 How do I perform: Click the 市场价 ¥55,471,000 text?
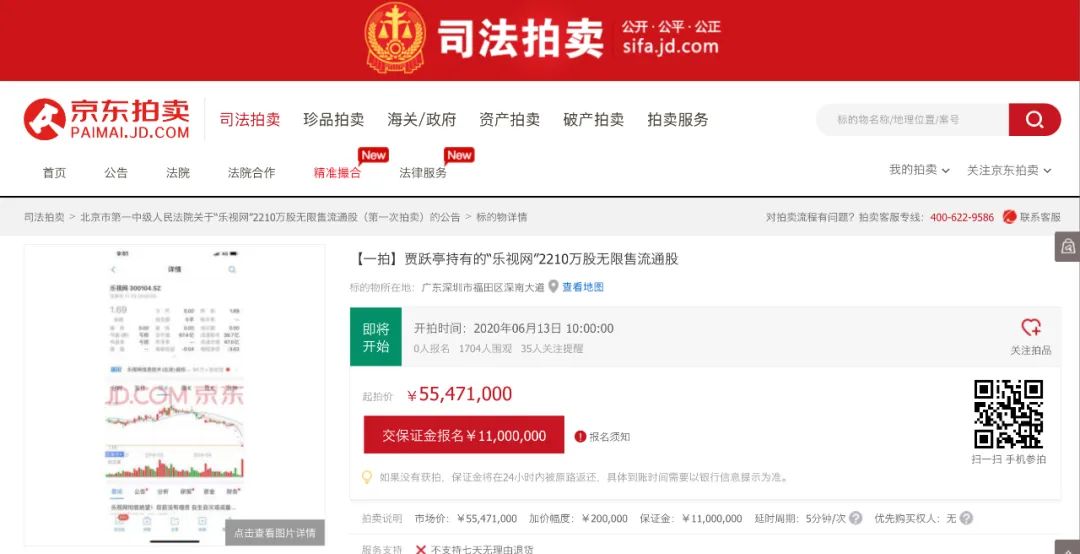coord(466,518)
